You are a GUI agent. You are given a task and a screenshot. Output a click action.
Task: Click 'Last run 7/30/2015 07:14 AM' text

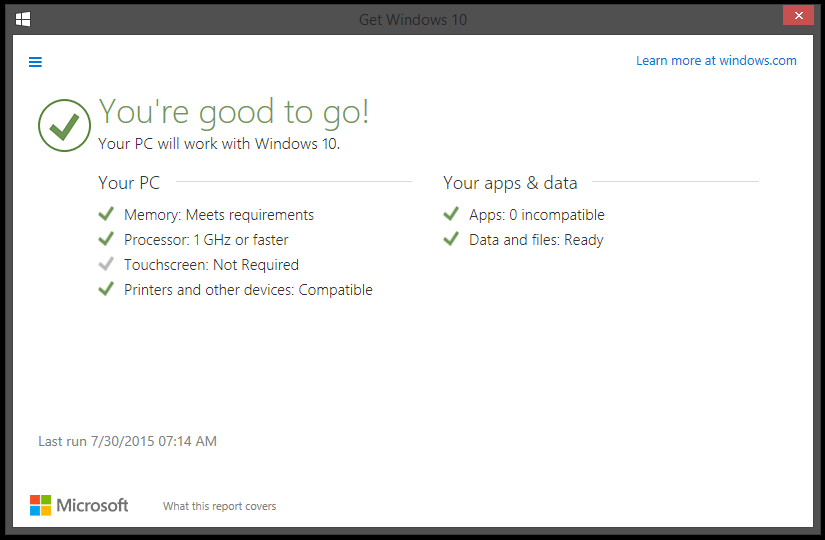(x=127, y=441)
